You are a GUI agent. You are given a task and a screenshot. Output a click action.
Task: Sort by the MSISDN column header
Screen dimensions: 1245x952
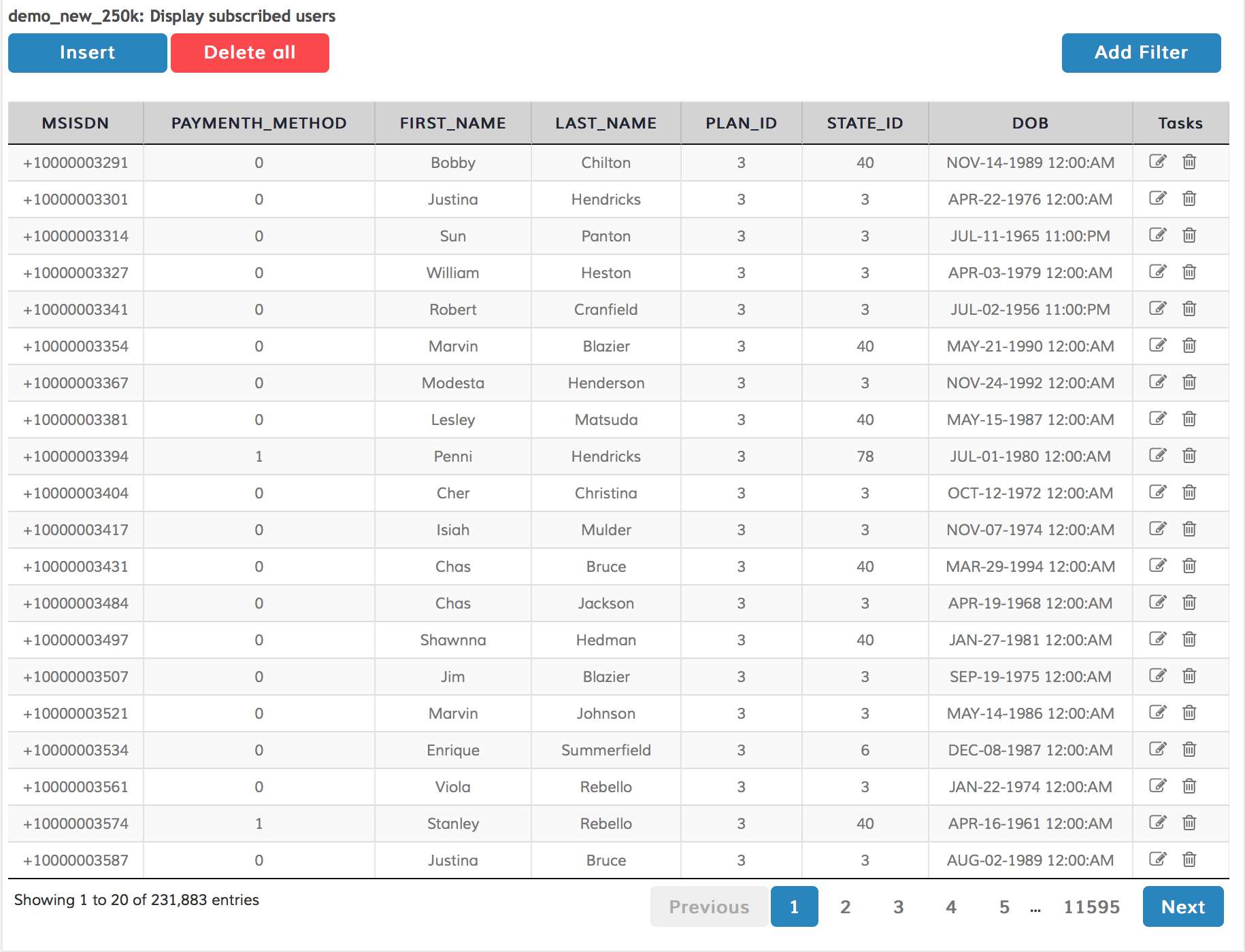tap(76, 123)
